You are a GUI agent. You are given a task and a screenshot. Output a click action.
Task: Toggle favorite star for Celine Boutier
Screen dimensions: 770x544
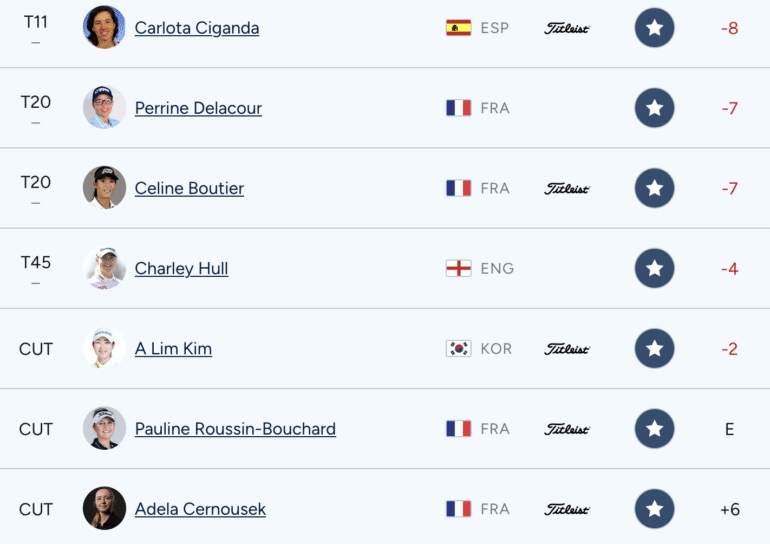click(654, 188)
